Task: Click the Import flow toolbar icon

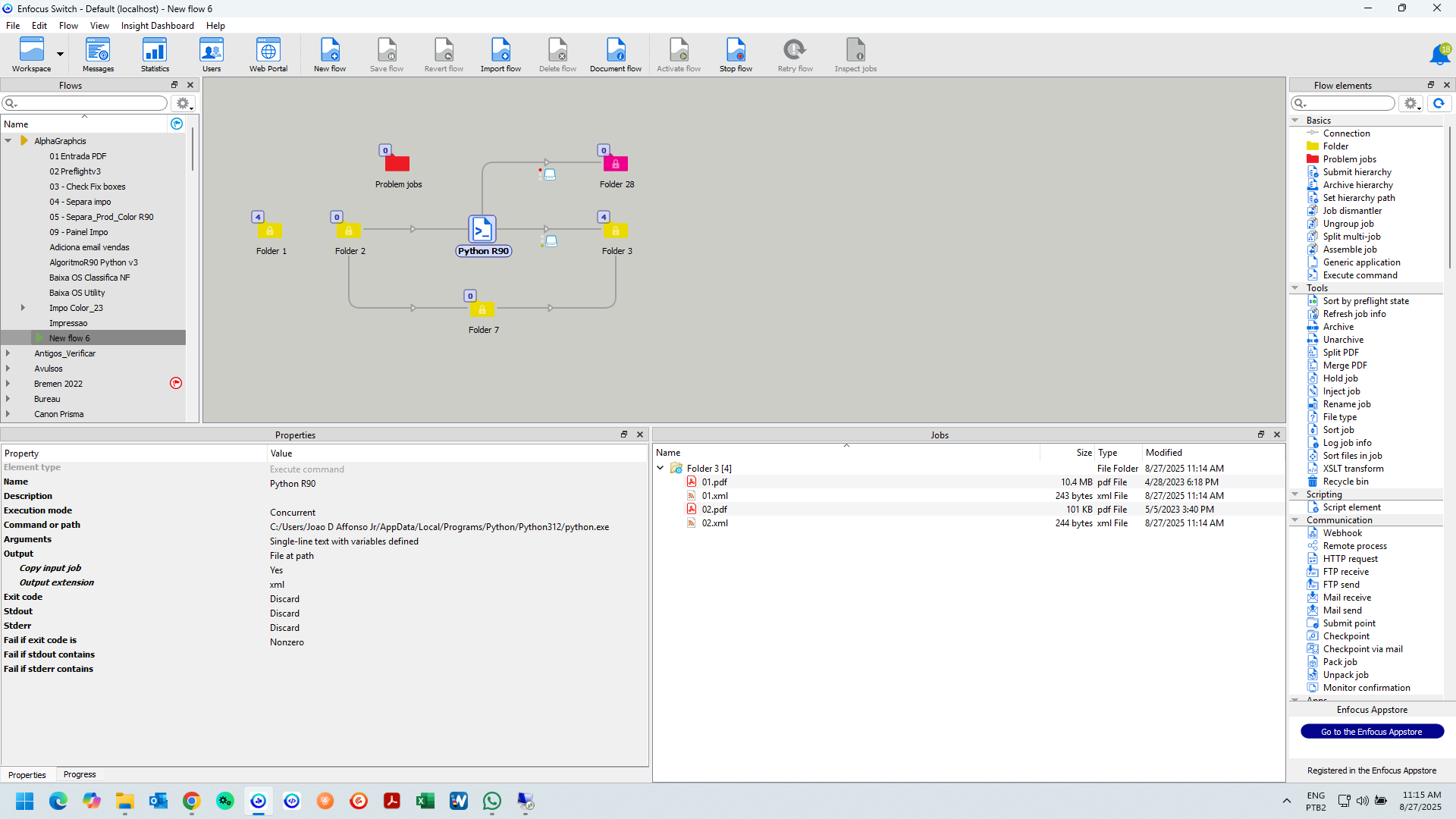Action: tap(500, 55)
